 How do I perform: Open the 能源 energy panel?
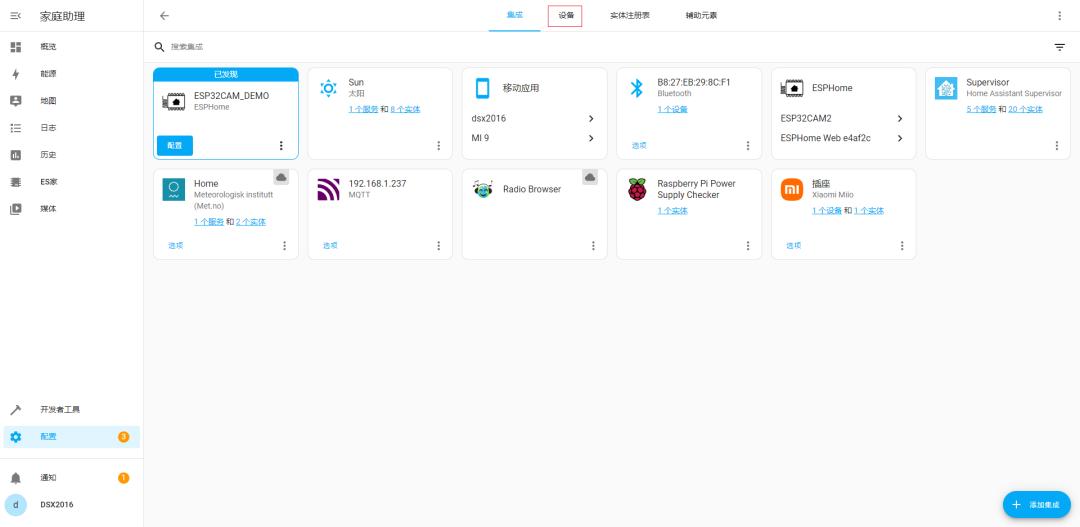[x=72, y=74]
